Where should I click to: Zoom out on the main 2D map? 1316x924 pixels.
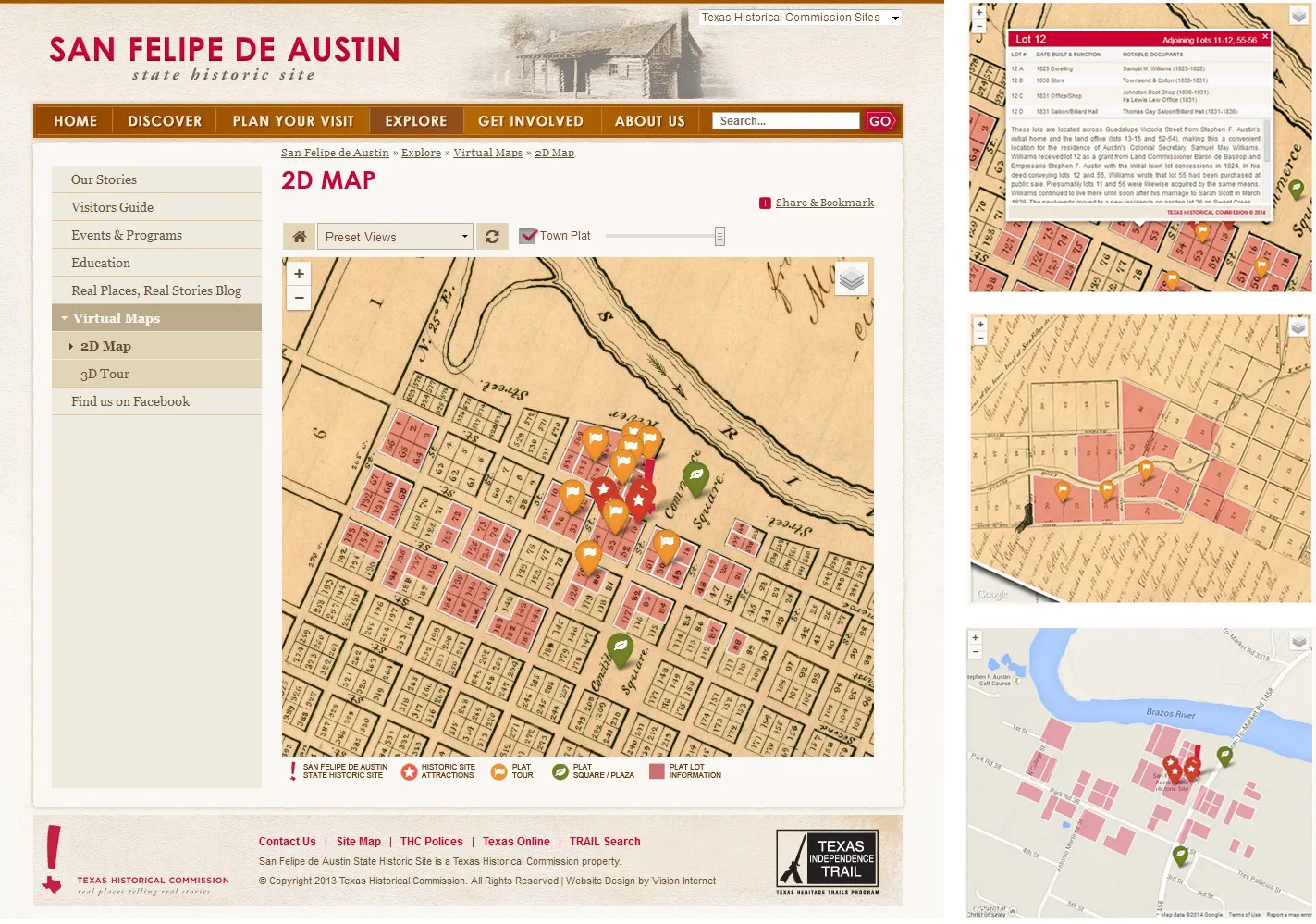[x=299, y=298]
